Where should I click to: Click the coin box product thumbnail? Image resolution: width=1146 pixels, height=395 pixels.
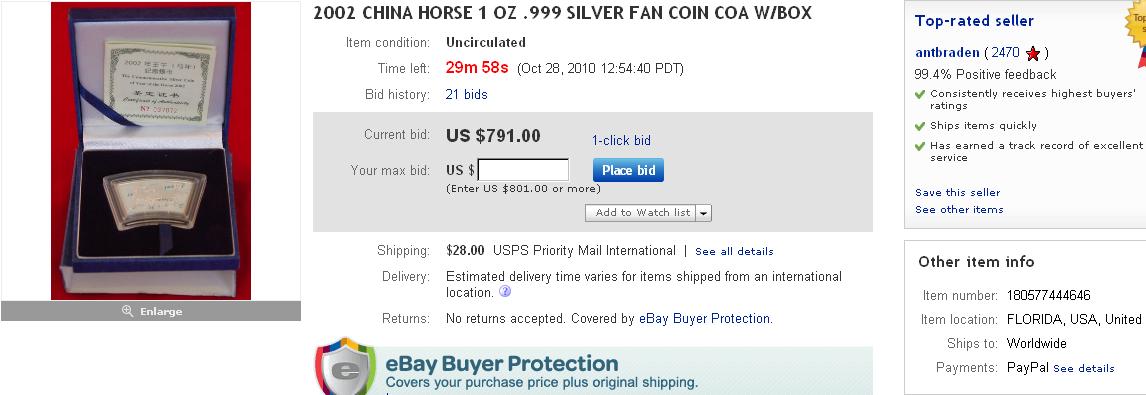pos(151,151)
